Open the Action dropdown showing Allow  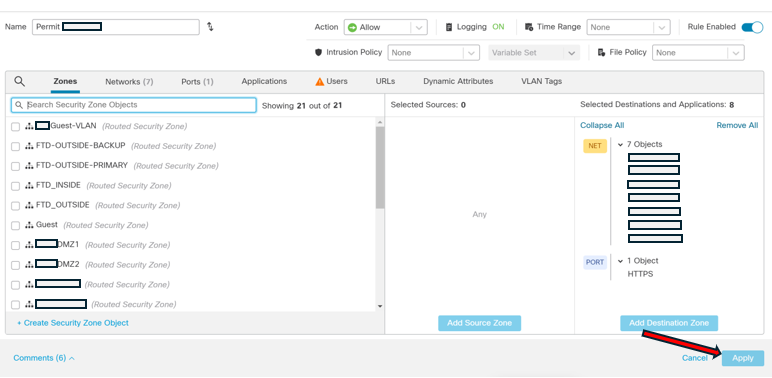[x=386, y=28]
